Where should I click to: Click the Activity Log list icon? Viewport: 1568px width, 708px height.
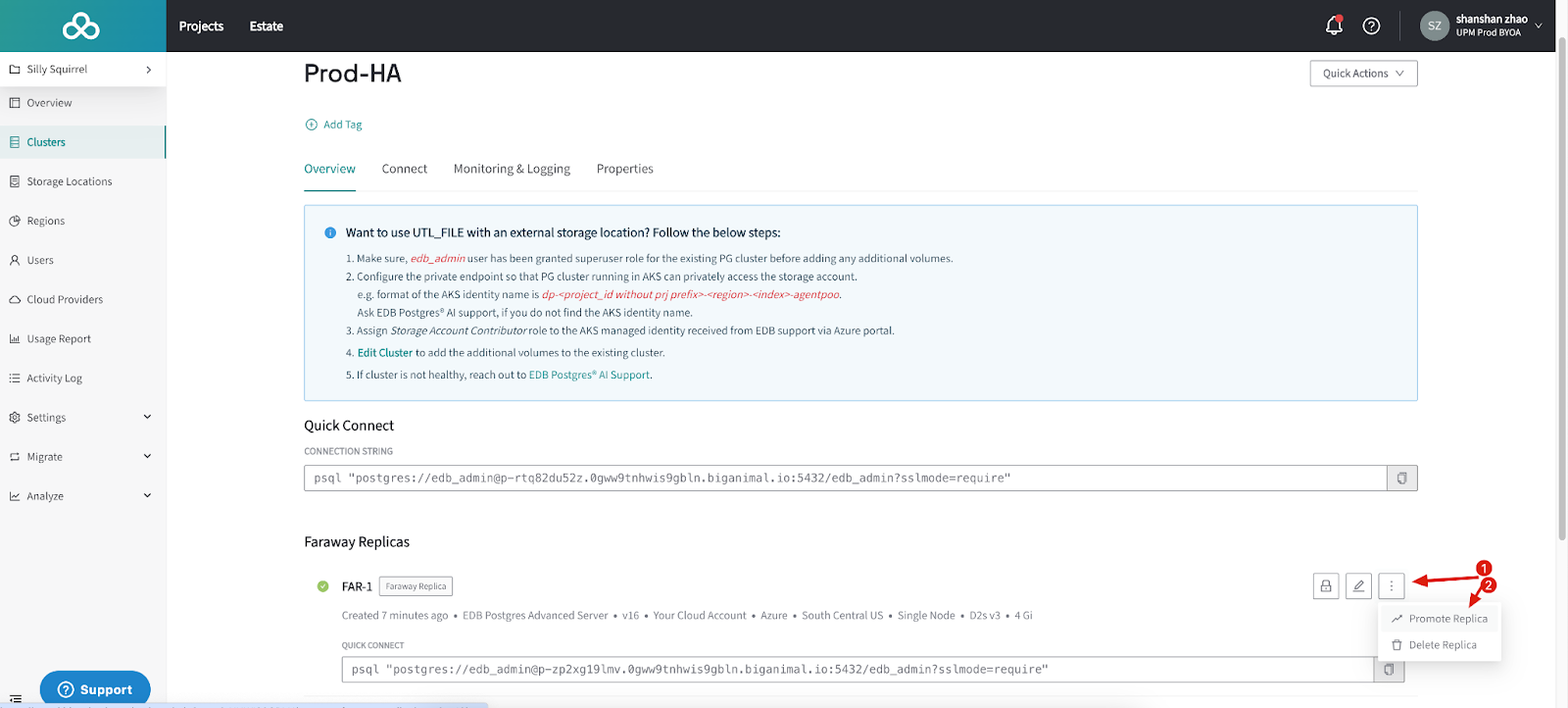pos(15,378)
